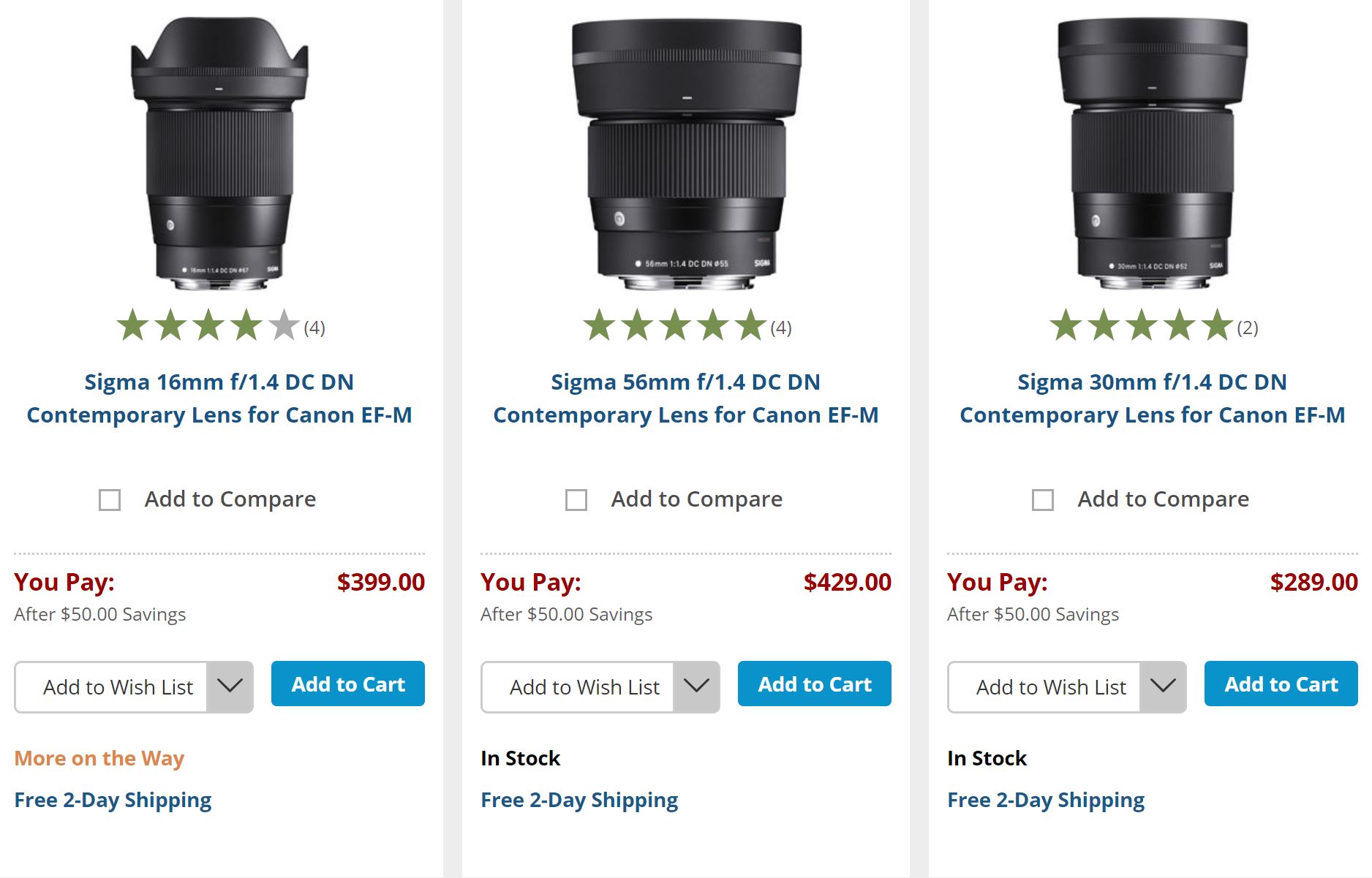
Task: Expand Wish List dropdown arrow for 56mm lens
Action: [x=696, y=686]
